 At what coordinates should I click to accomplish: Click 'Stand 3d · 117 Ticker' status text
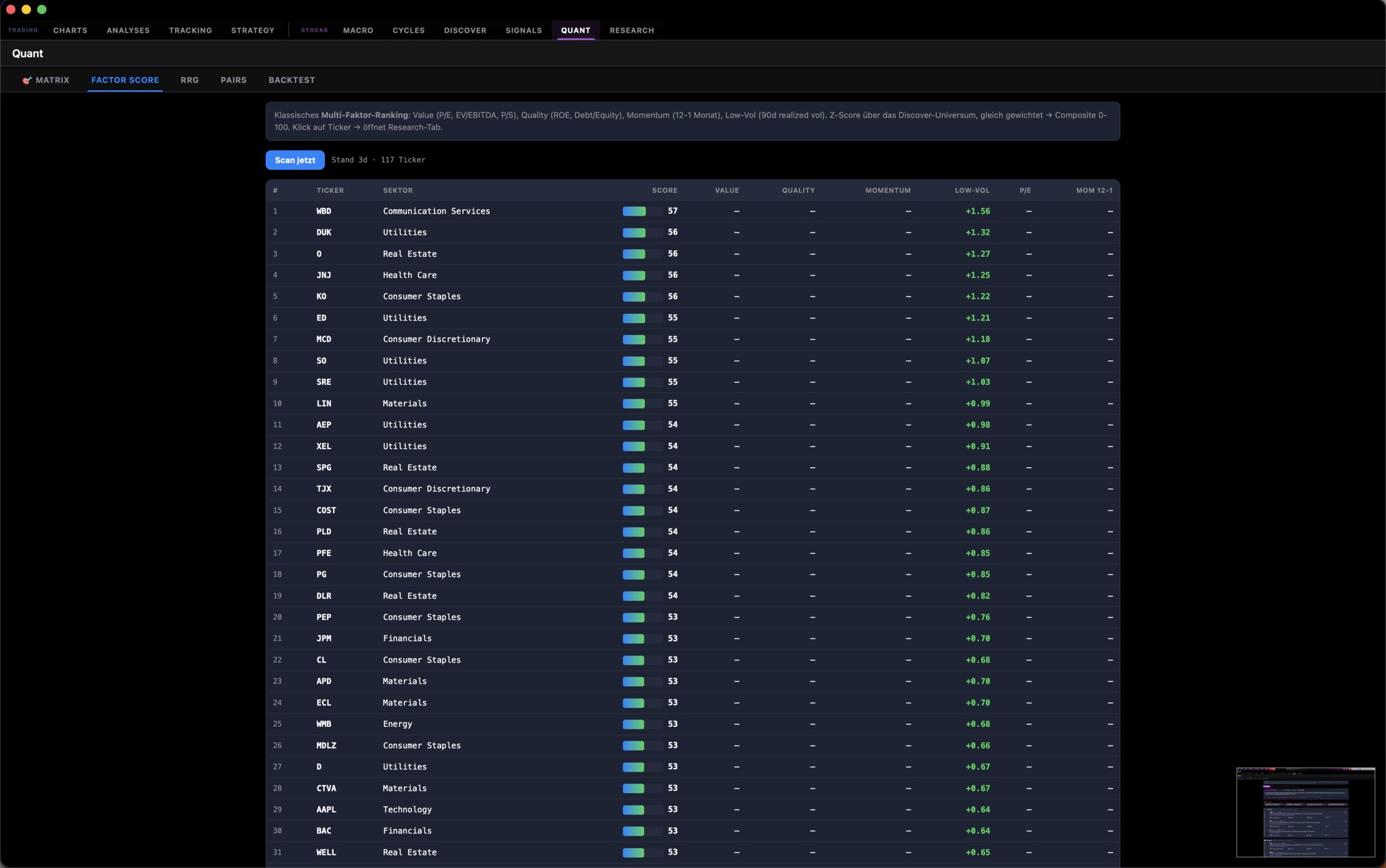point(379,160)
